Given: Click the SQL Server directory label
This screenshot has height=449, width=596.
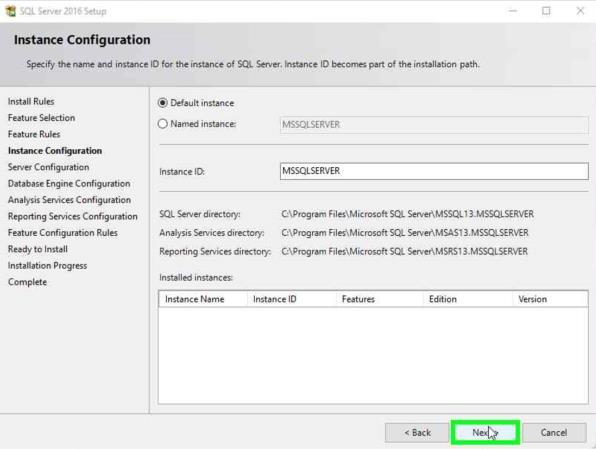Looking at the screenshot, I should coord(200,214).
